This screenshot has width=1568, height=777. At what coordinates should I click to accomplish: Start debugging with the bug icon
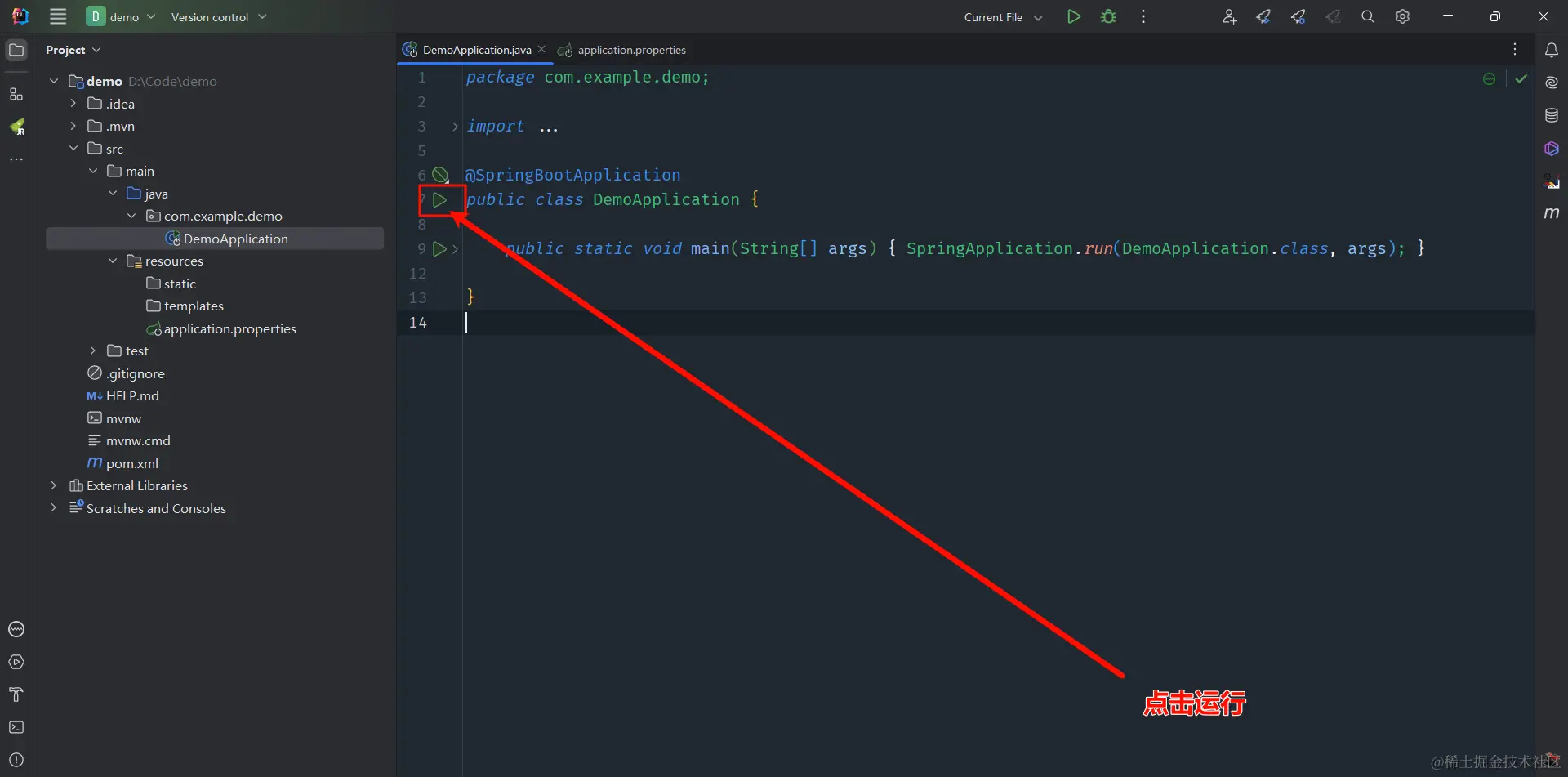pyautogui.click(x=1108, y=16)
